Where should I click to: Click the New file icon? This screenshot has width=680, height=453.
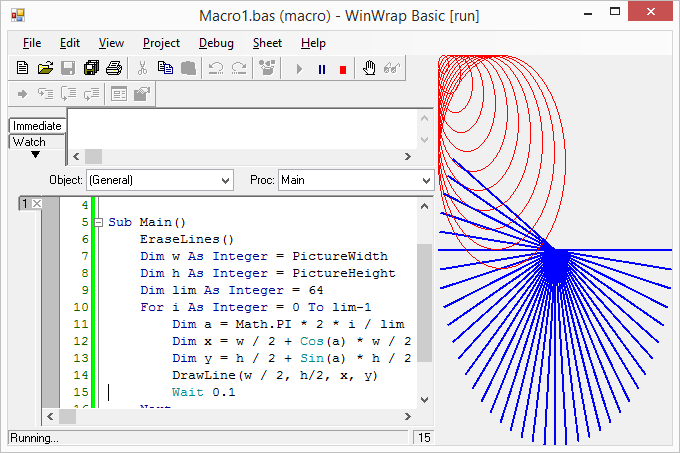(x=22, y=68)
